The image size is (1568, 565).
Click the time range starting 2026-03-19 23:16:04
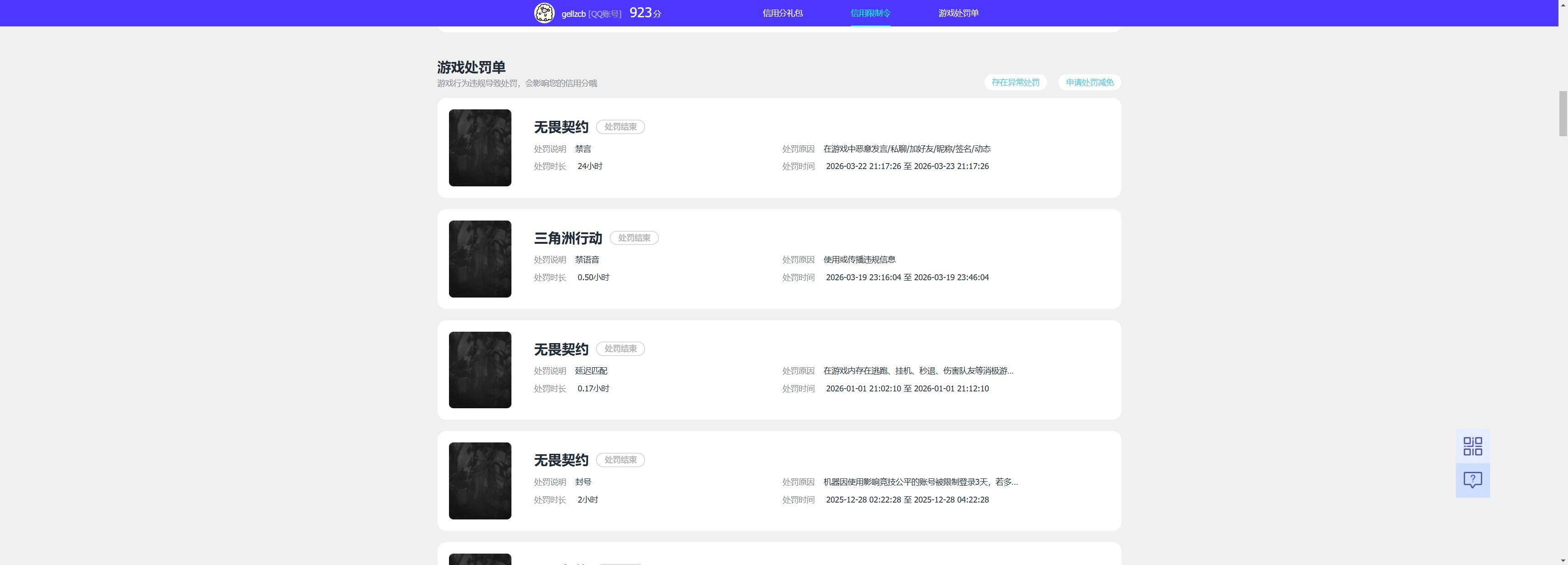(x=907, y=277)
